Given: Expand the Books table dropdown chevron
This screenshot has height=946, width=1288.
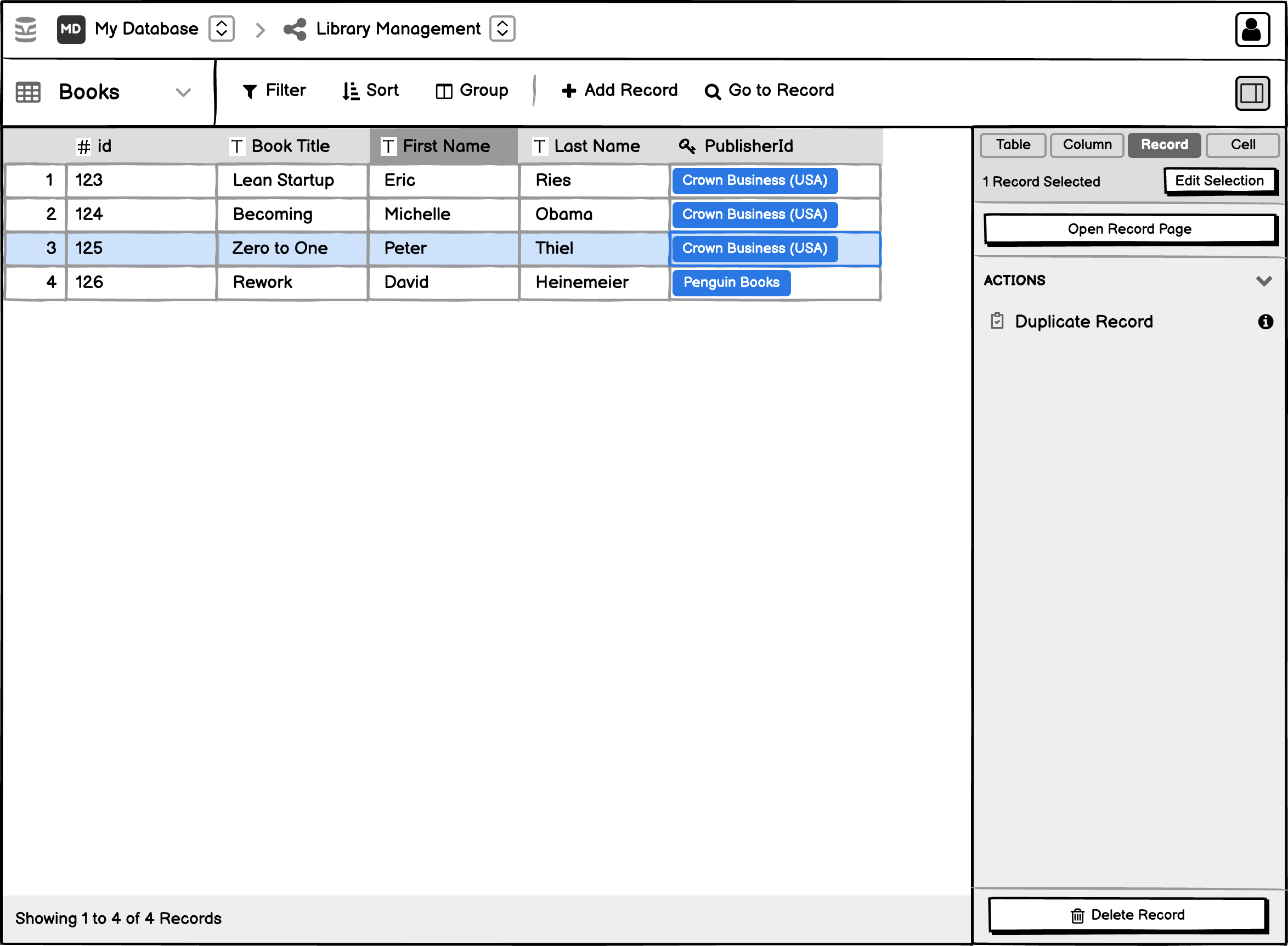Looking at the screenshot, I should click(183, 92).
